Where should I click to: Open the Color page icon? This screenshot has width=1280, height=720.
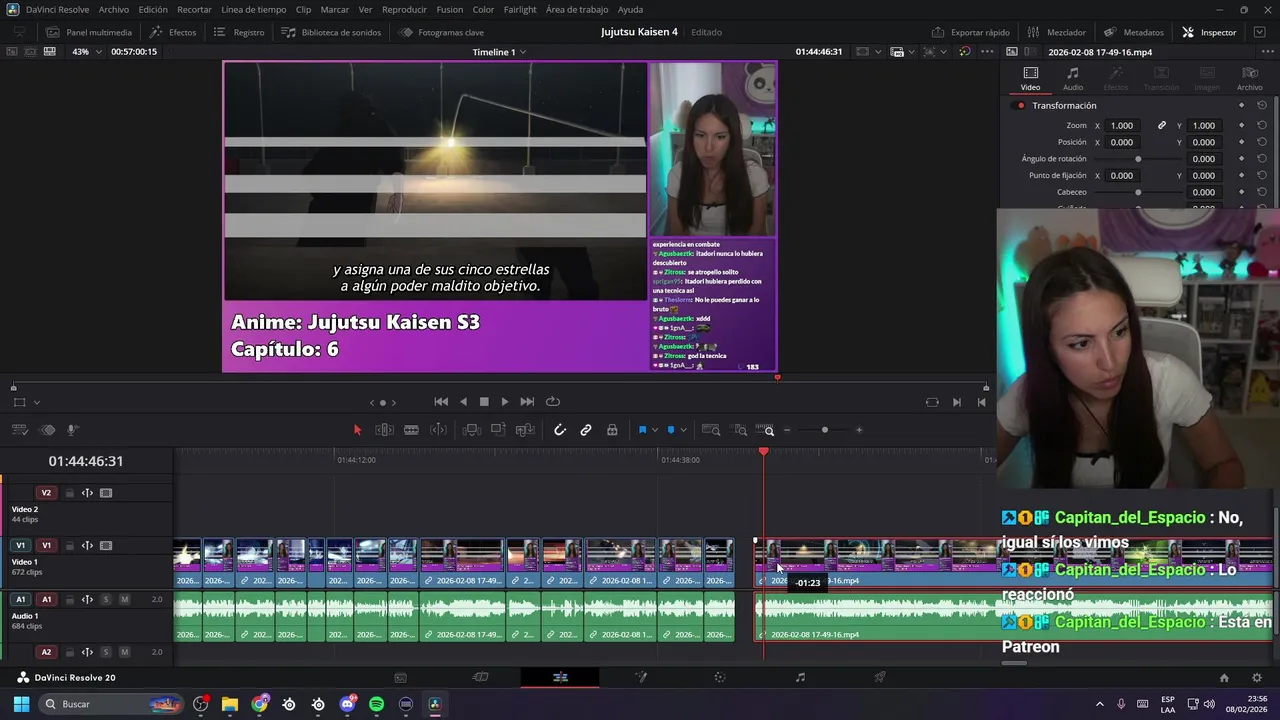[720, 677]
